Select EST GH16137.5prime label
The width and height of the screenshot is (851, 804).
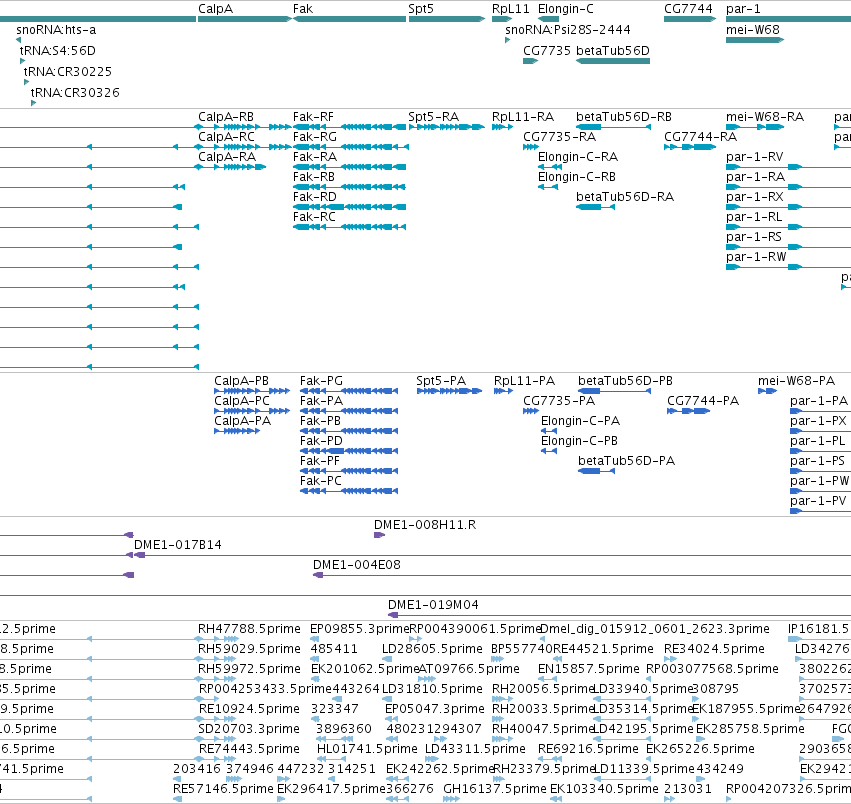(495, 789)
